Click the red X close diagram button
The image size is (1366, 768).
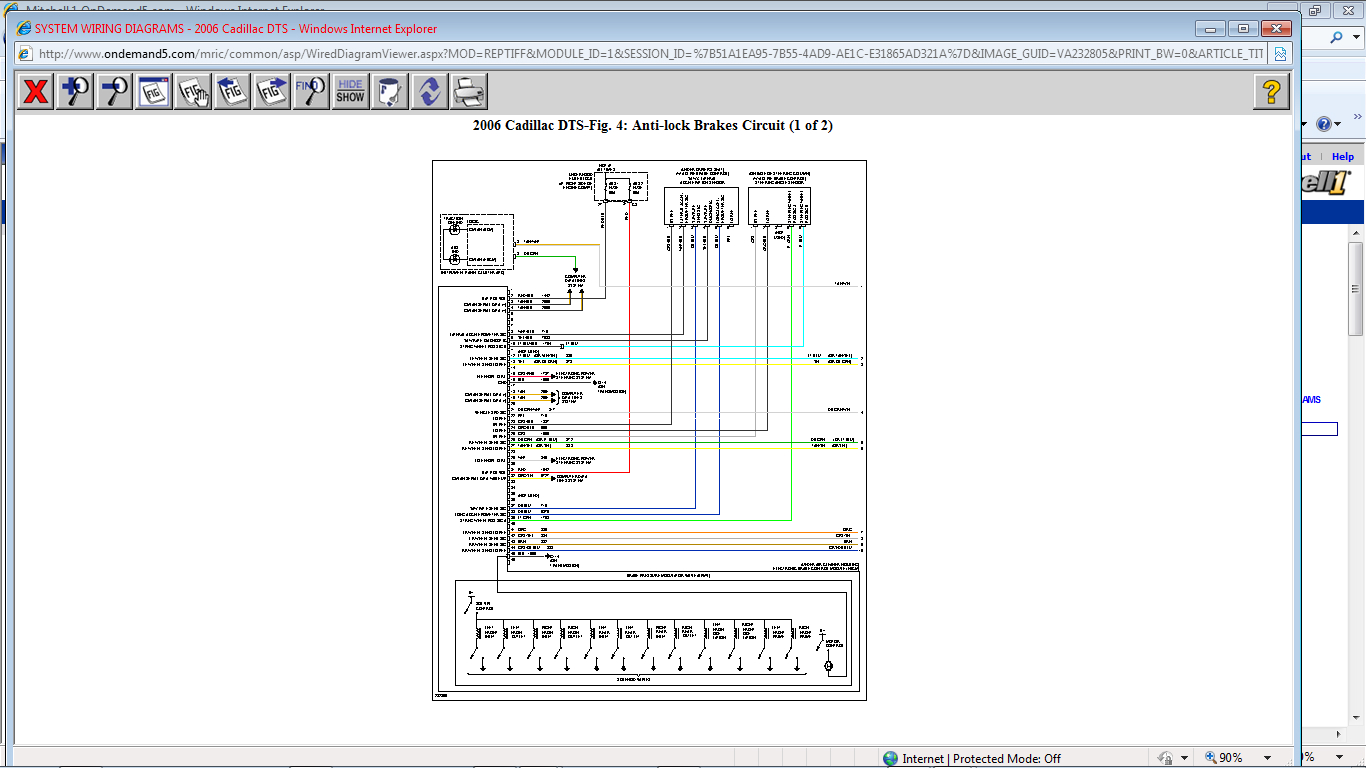click(x=35, y=92)
